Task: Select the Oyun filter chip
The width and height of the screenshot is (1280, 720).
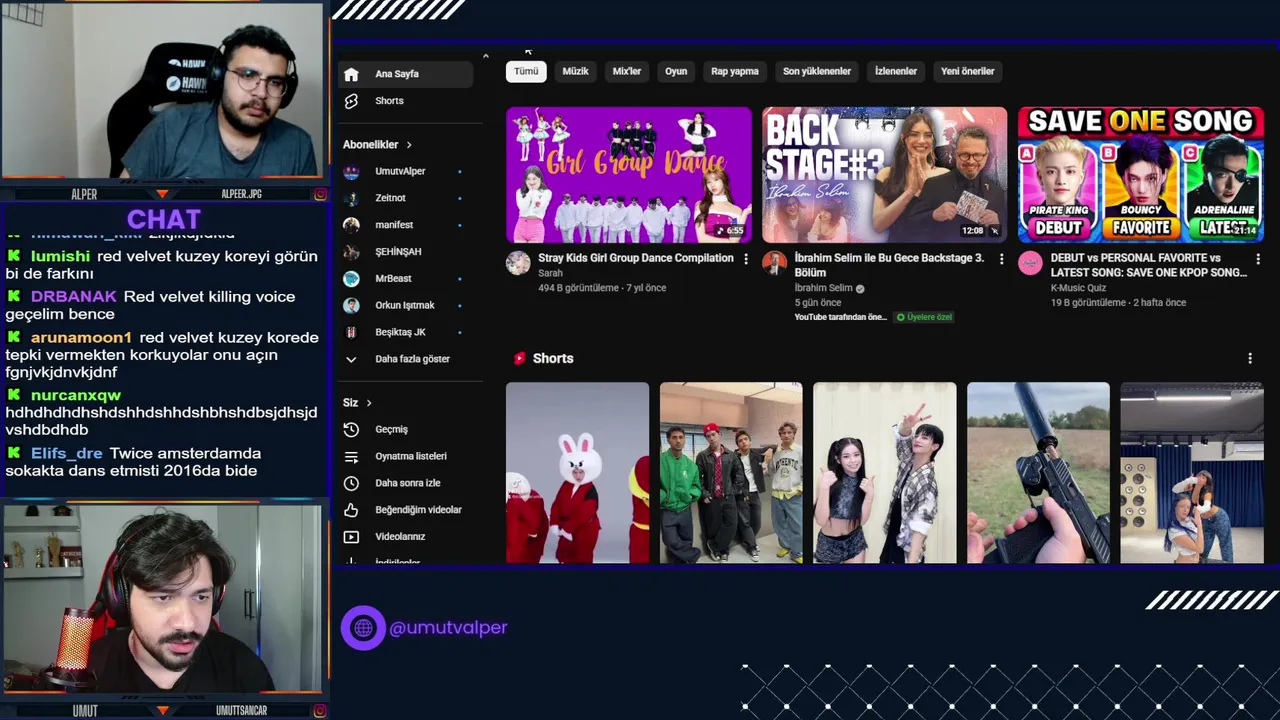Action: point(676,71)
